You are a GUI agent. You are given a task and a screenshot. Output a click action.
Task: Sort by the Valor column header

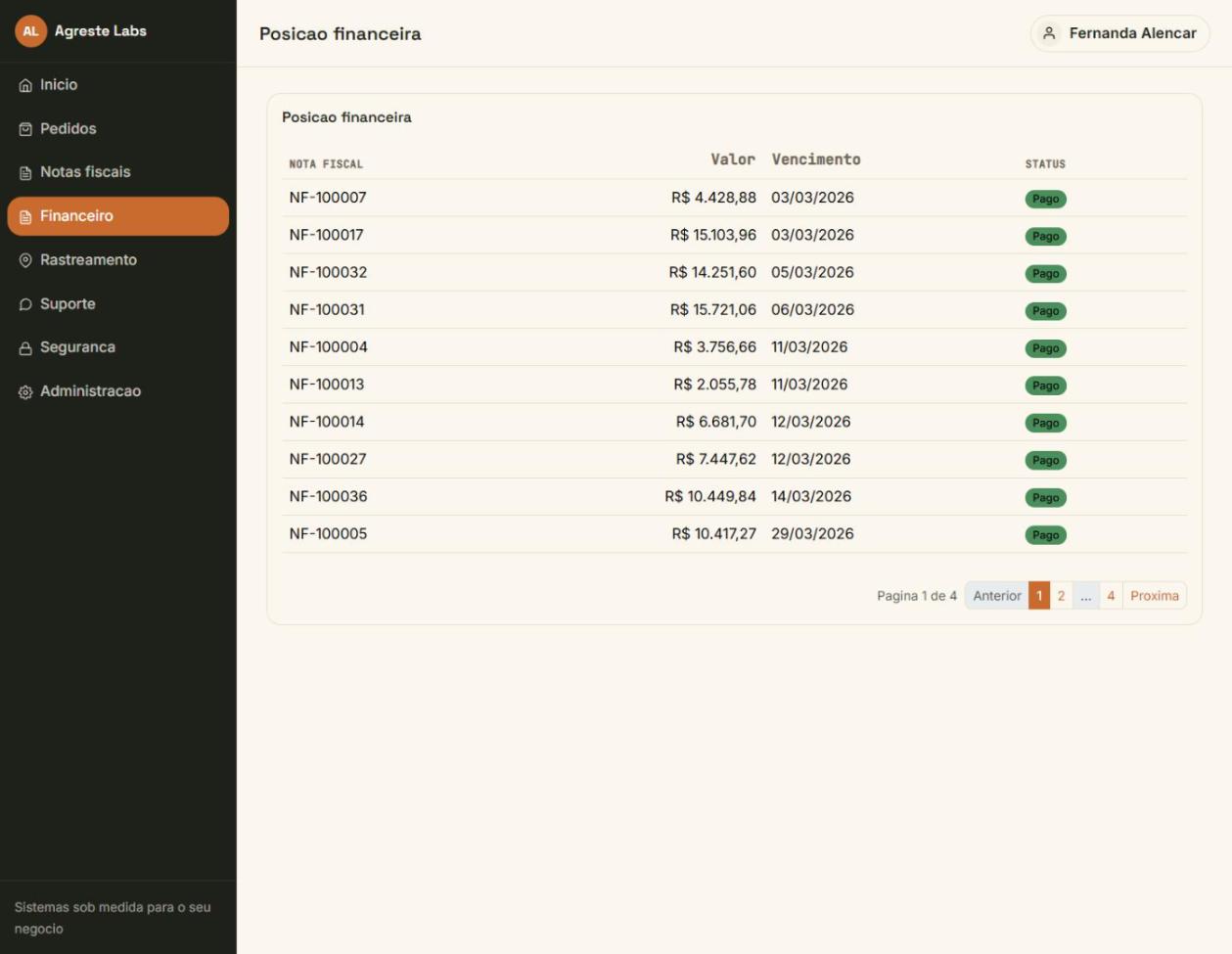tap(733, 159)
